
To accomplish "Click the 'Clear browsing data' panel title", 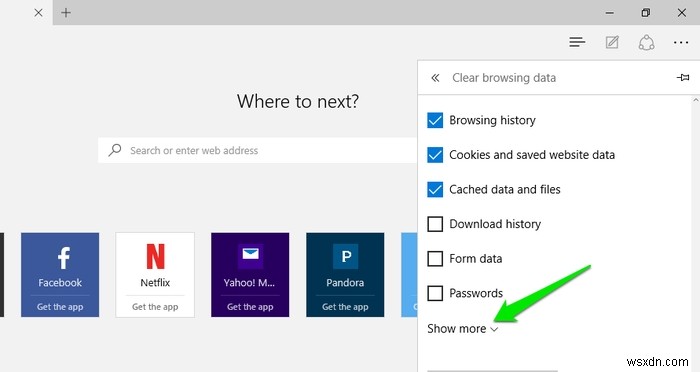I will pyautogui.click(x=504, y=78).
